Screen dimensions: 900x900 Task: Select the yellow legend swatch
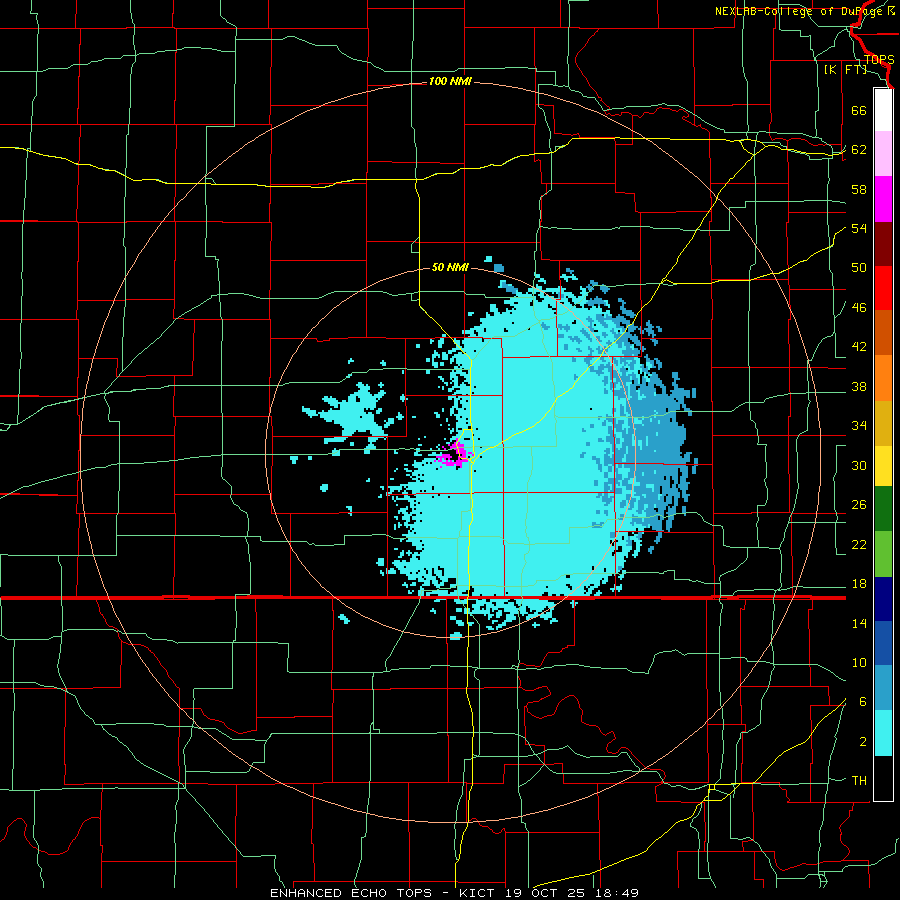(883, 466)
